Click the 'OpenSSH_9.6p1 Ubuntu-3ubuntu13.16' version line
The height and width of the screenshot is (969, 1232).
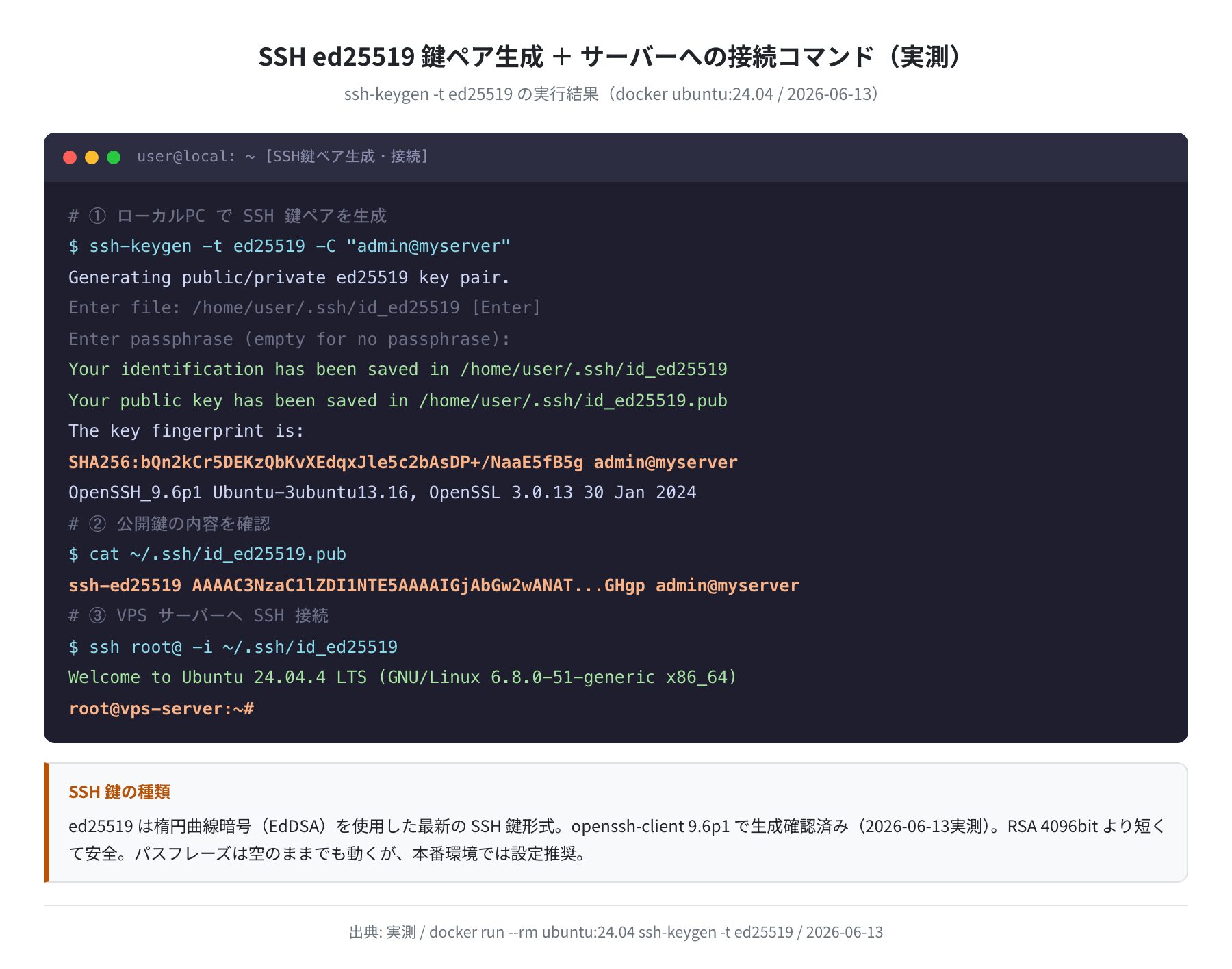click(382, 493)
